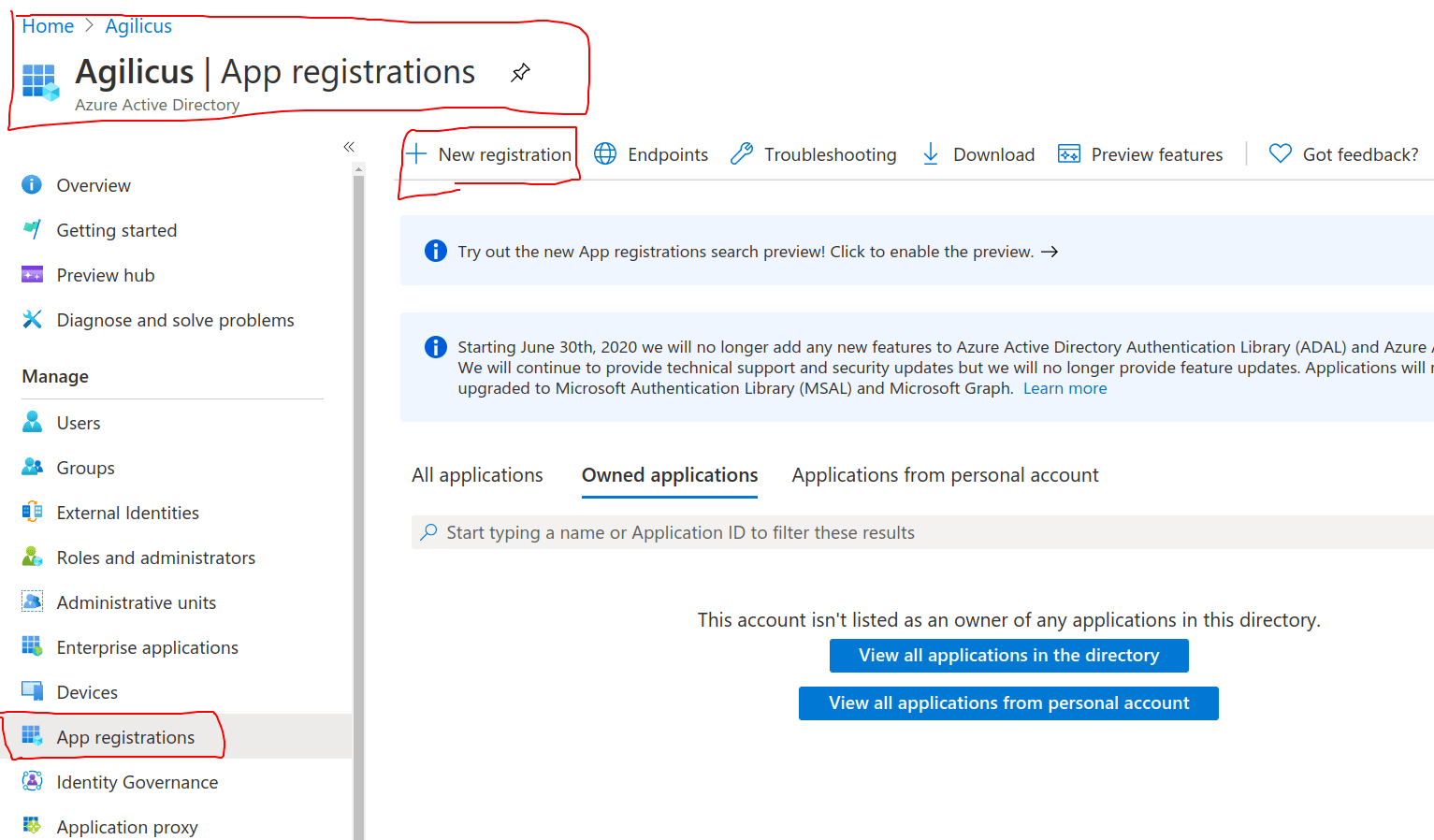The width and height of the screenshot is (1434, 840).
Task: Open Preview features in the toolbar
Action: pyautogui.click(x=1140, y=154)
